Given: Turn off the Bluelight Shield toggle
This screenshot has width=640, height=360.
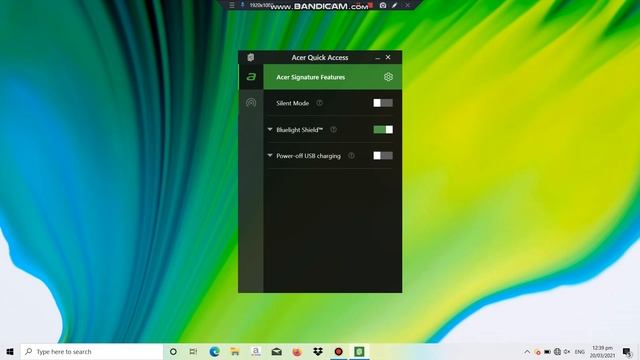Looking at the screenshot, I should click(383, 129).
